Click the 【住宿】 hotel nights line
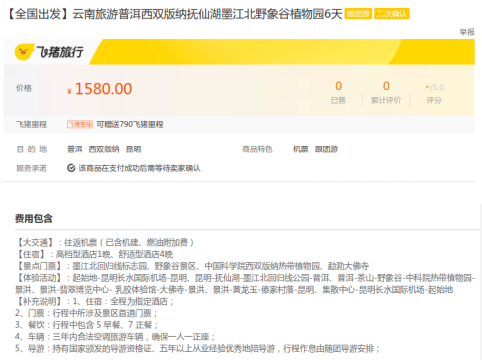Viewport: 482px width, 360px height. 94,254
